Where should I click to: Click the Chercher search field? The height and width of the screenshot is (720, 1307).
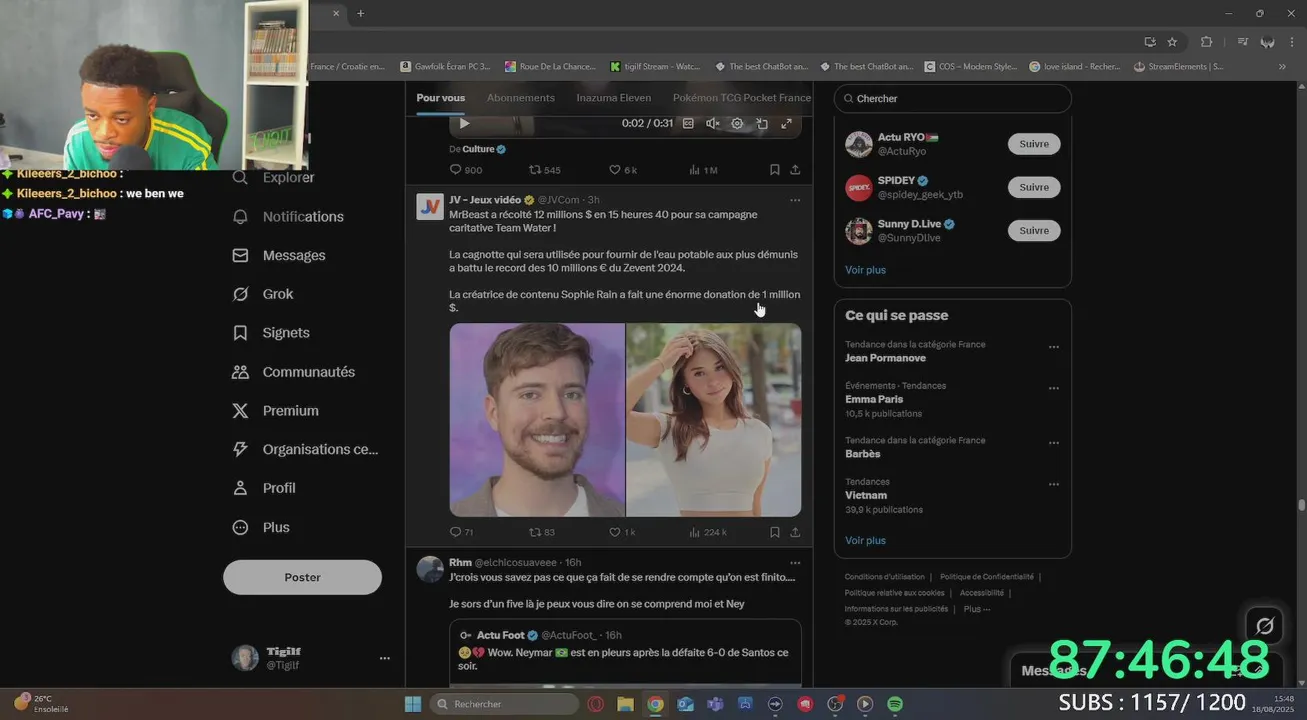click(953, 98)
